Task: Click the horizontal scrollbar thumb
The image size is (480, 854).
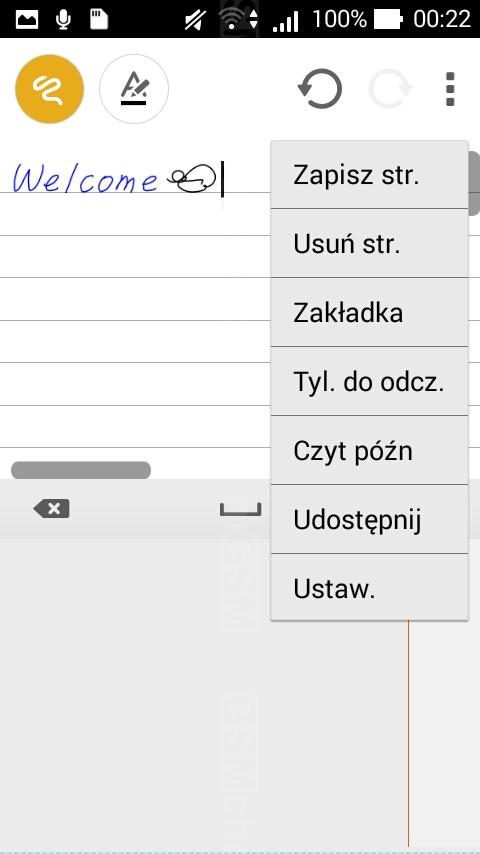Action: tap(81, 470)
